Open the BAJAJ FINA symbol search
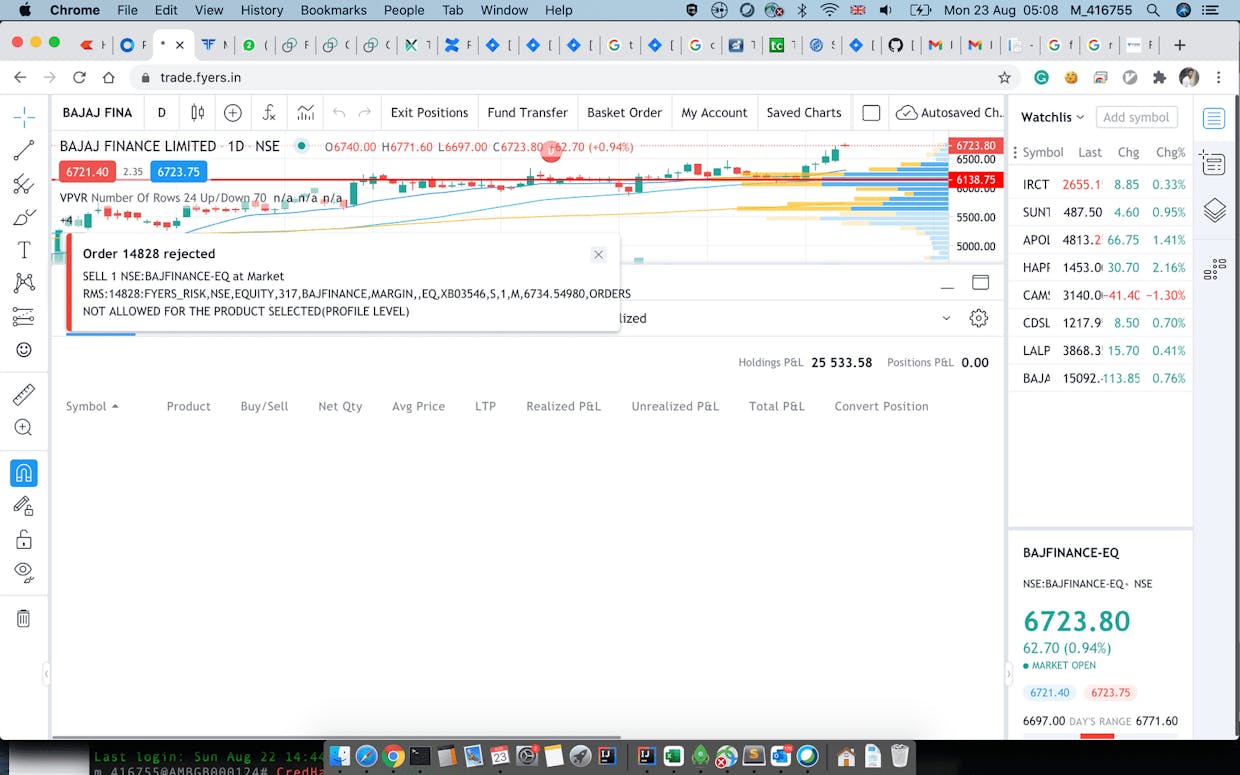Screen dimensions: 1240x775 [97, 113]
